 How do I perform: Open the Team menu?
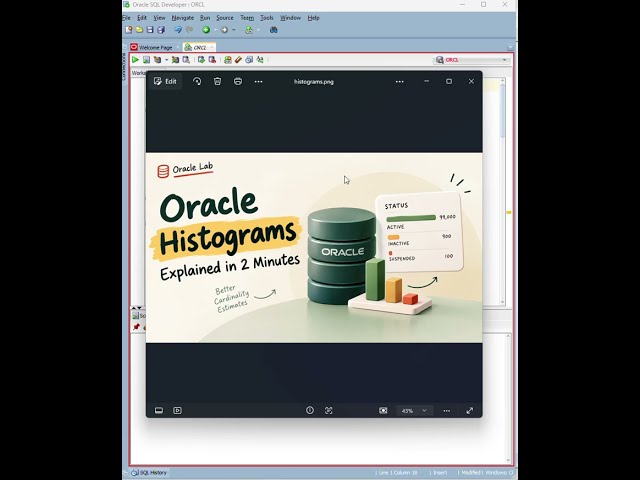[247, 18]
